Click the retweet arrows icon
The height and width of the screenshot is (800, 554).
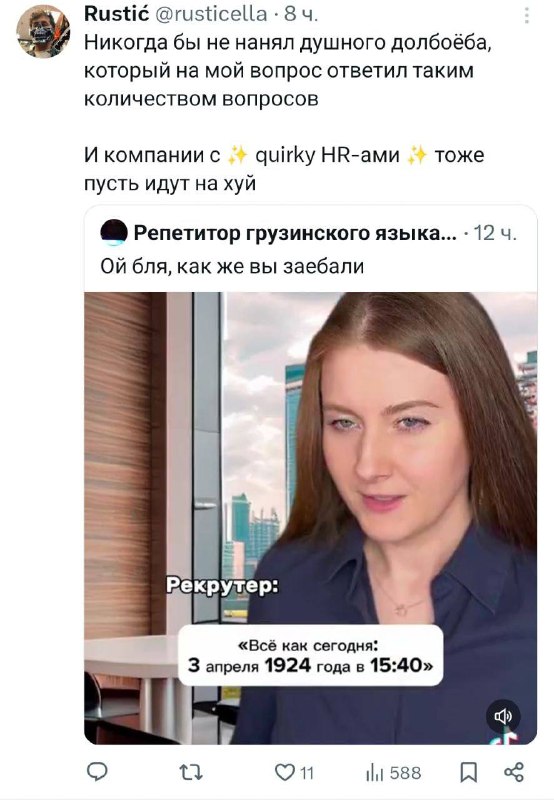coord(192,772)
